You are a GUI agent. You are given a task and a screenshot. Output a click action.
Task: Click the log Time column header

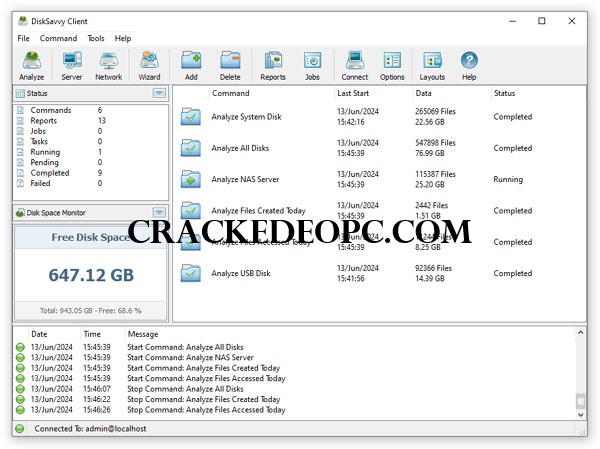(92, 334)
